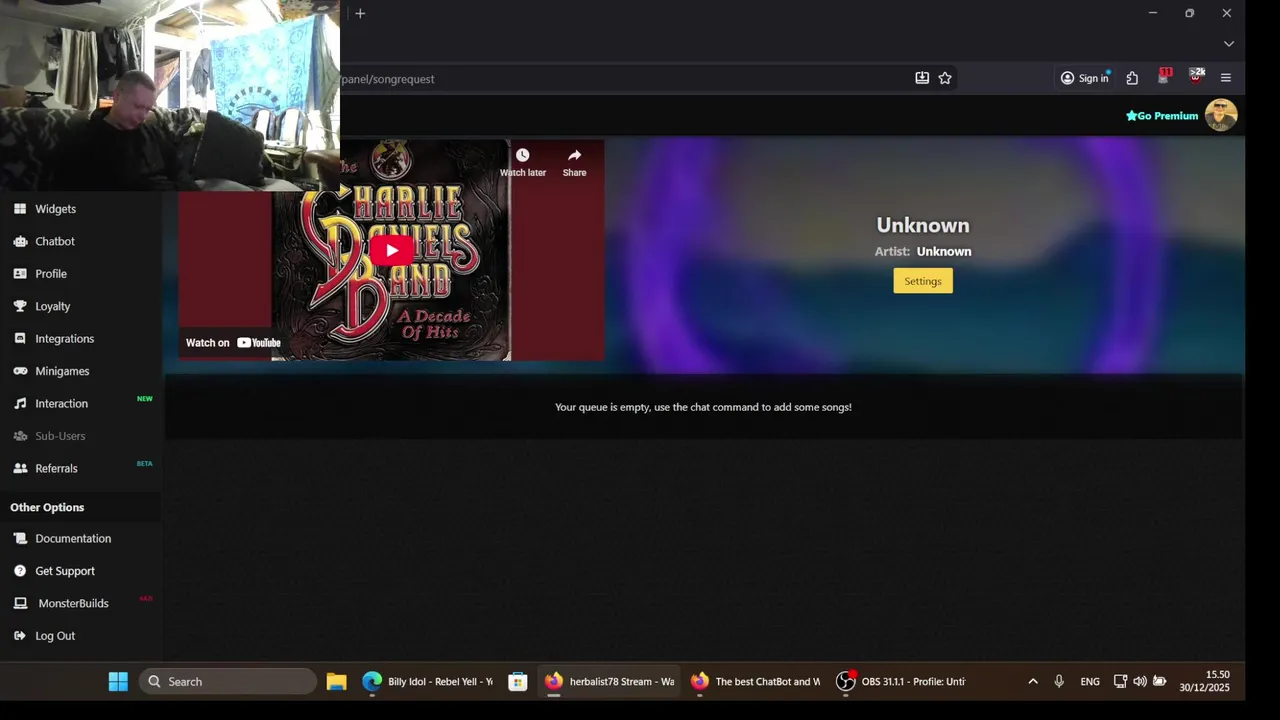Switch to The best ChatBot Firefox window
1280x720 pixels.
click(755, 682)
